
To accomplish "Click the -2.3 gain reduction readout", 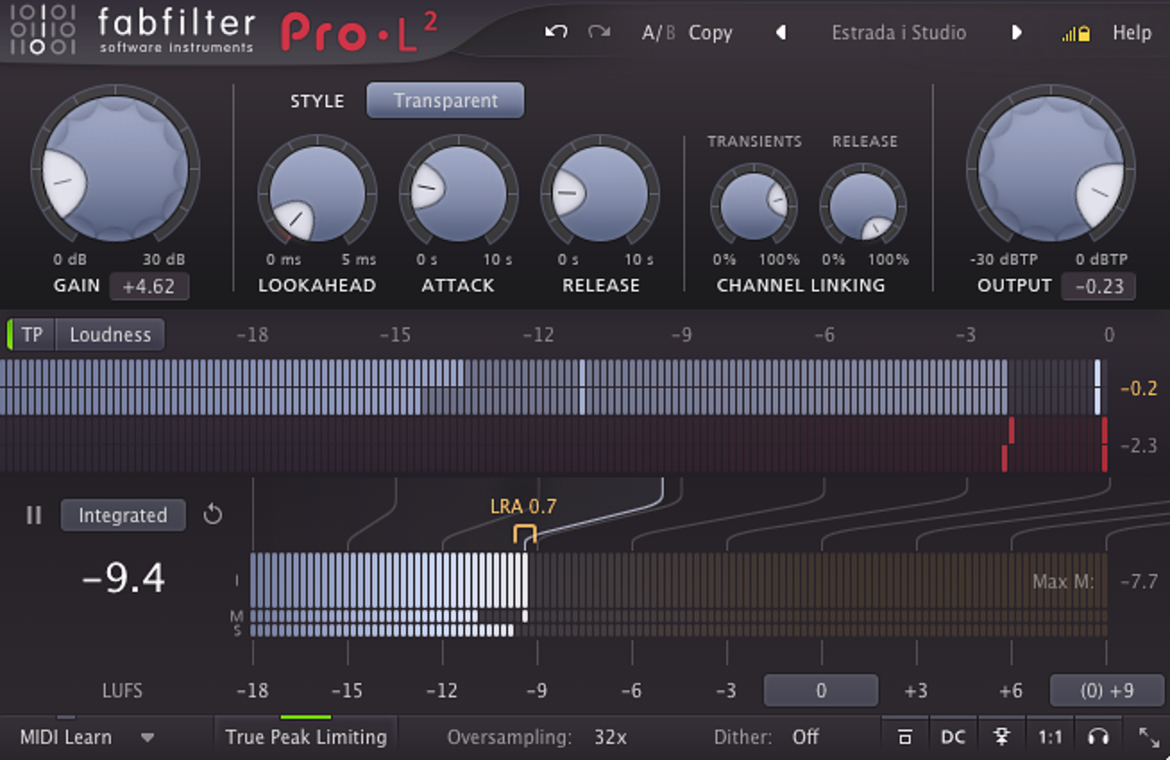I will tap(1138, 446).
